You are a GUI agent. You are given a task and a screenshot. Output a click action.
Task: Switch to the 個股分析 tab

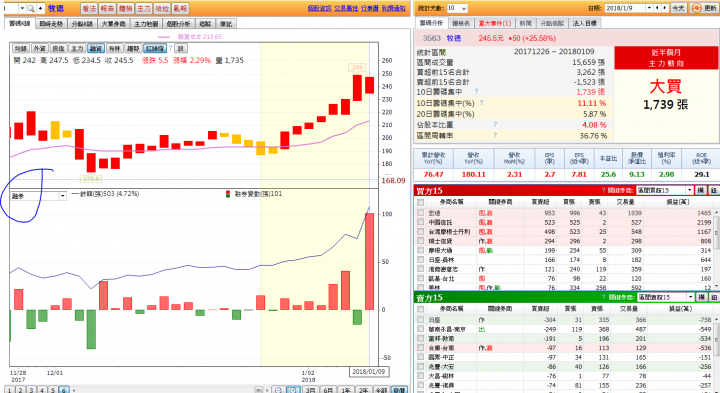[178, 24]
